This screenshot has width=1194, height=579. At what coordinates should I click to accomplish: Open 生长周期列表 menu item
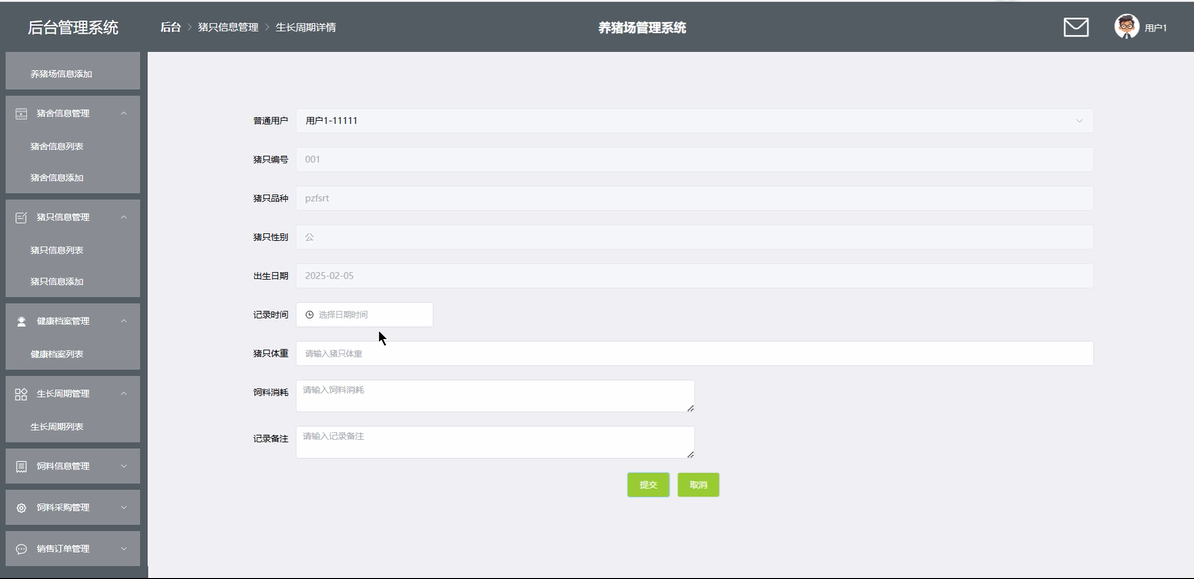pos(57,427)
